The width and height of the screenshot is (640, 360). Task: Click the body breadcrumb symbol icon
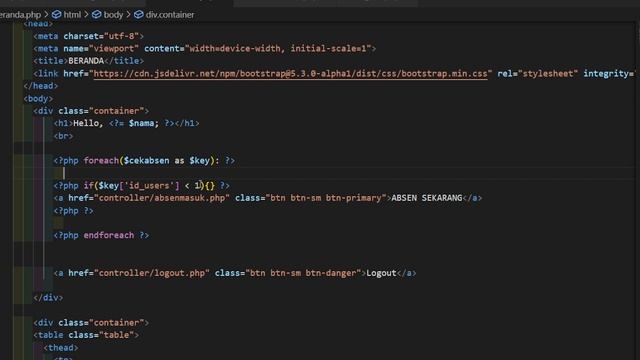coord(96,15)
